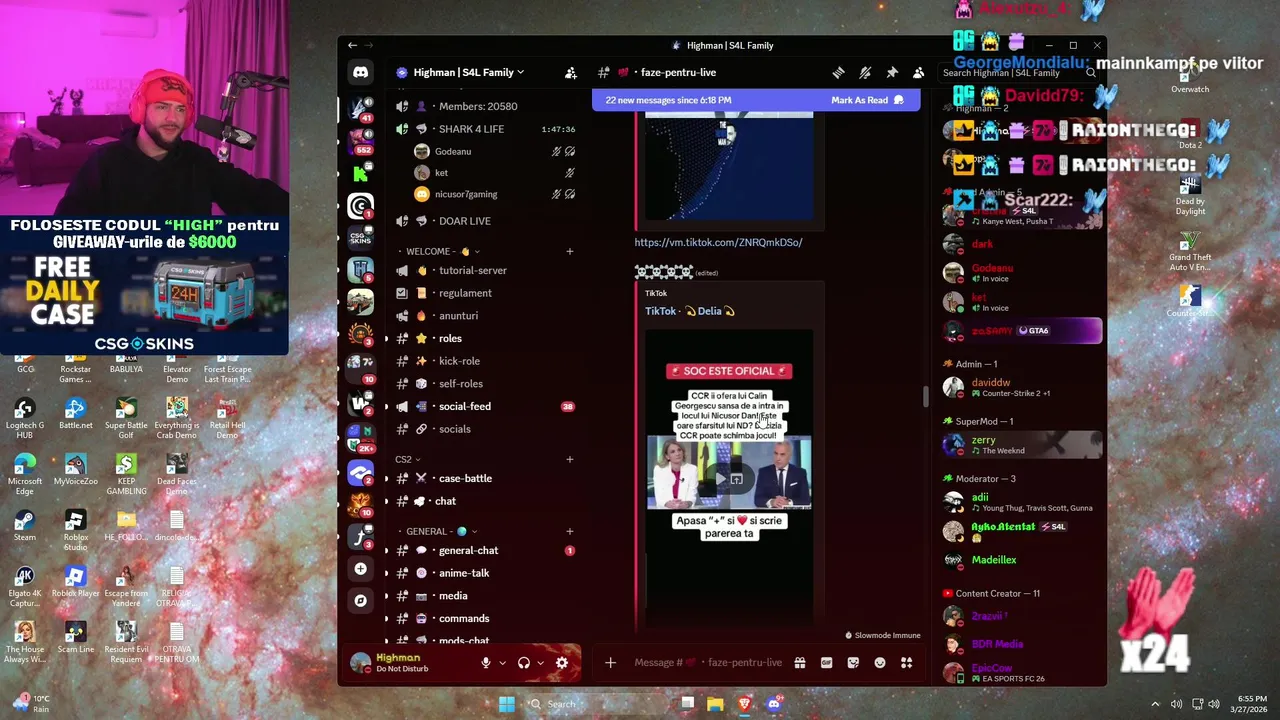Deafen with headphones icon in user panel
The image size is (1280, 720).
[523, 662]
